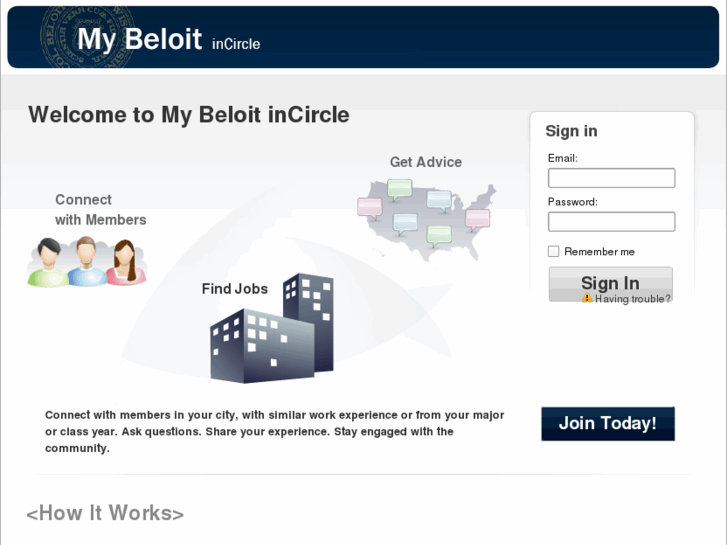Enable the Remember me checkbox
Viewport: 727px width, 545px height.
pyautogui.click(x=553, y=252)
